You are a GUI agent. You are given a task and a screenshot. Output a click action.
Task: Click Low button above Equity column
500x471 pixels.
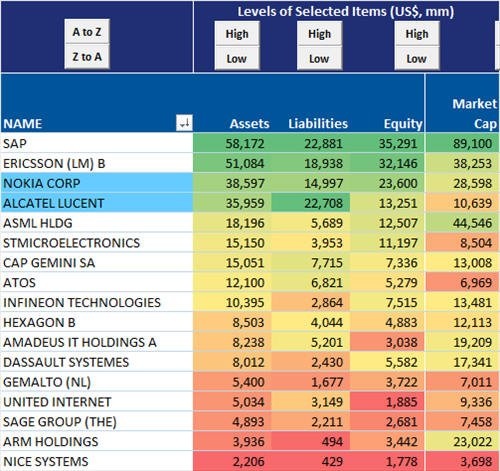tap(417, 59)
